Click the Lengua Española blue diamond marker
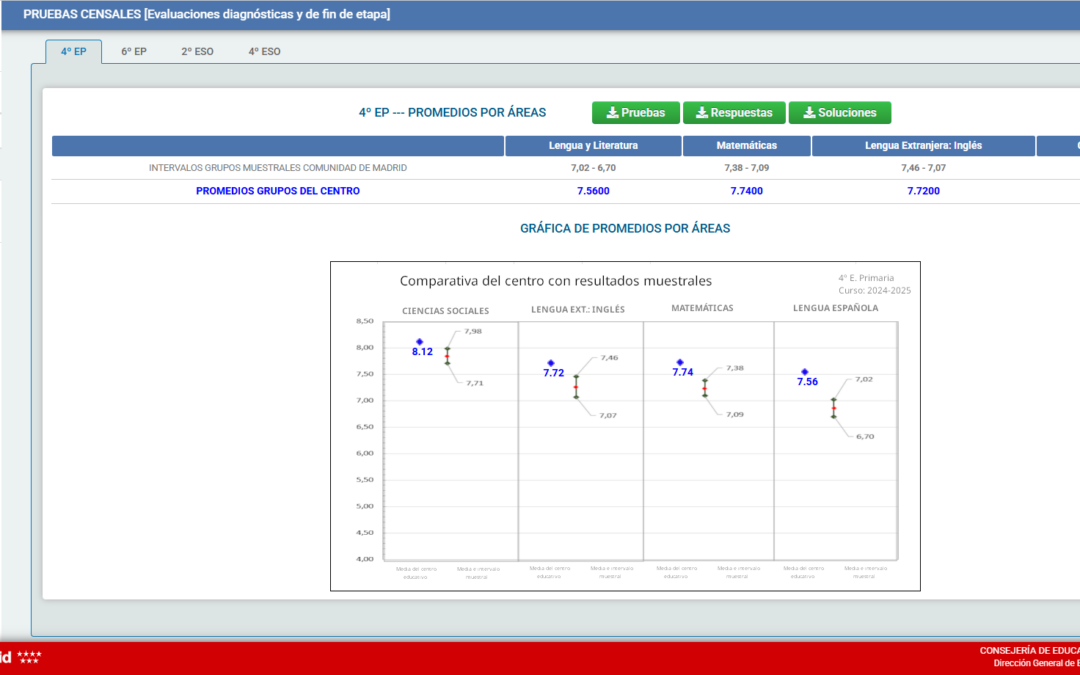1080x675 pixels. pyautogui.click(x=805, y=372)
